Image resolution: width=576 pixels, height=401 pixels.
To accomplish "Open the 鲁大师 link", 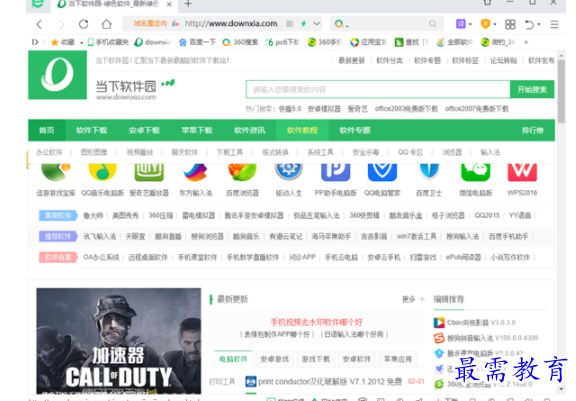I will click(x=93, y=216).
